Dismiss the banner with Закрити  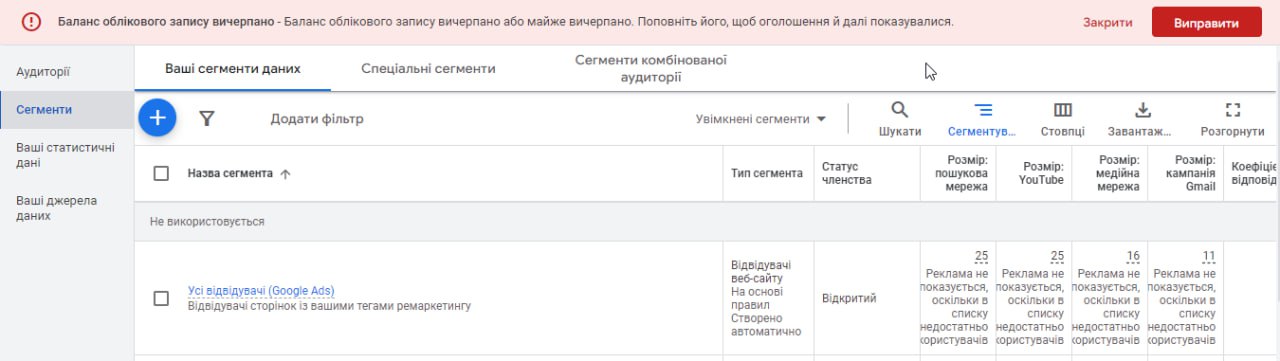1108,22
